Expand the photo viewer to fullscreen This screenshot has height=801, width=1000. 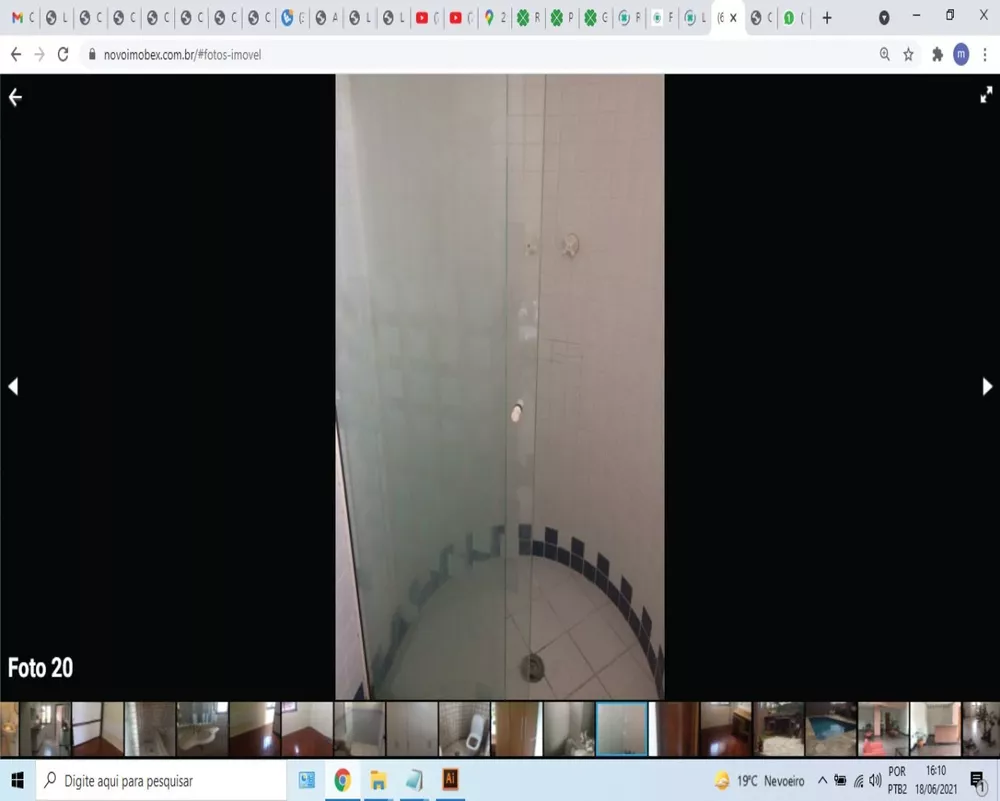coord(986,94)
